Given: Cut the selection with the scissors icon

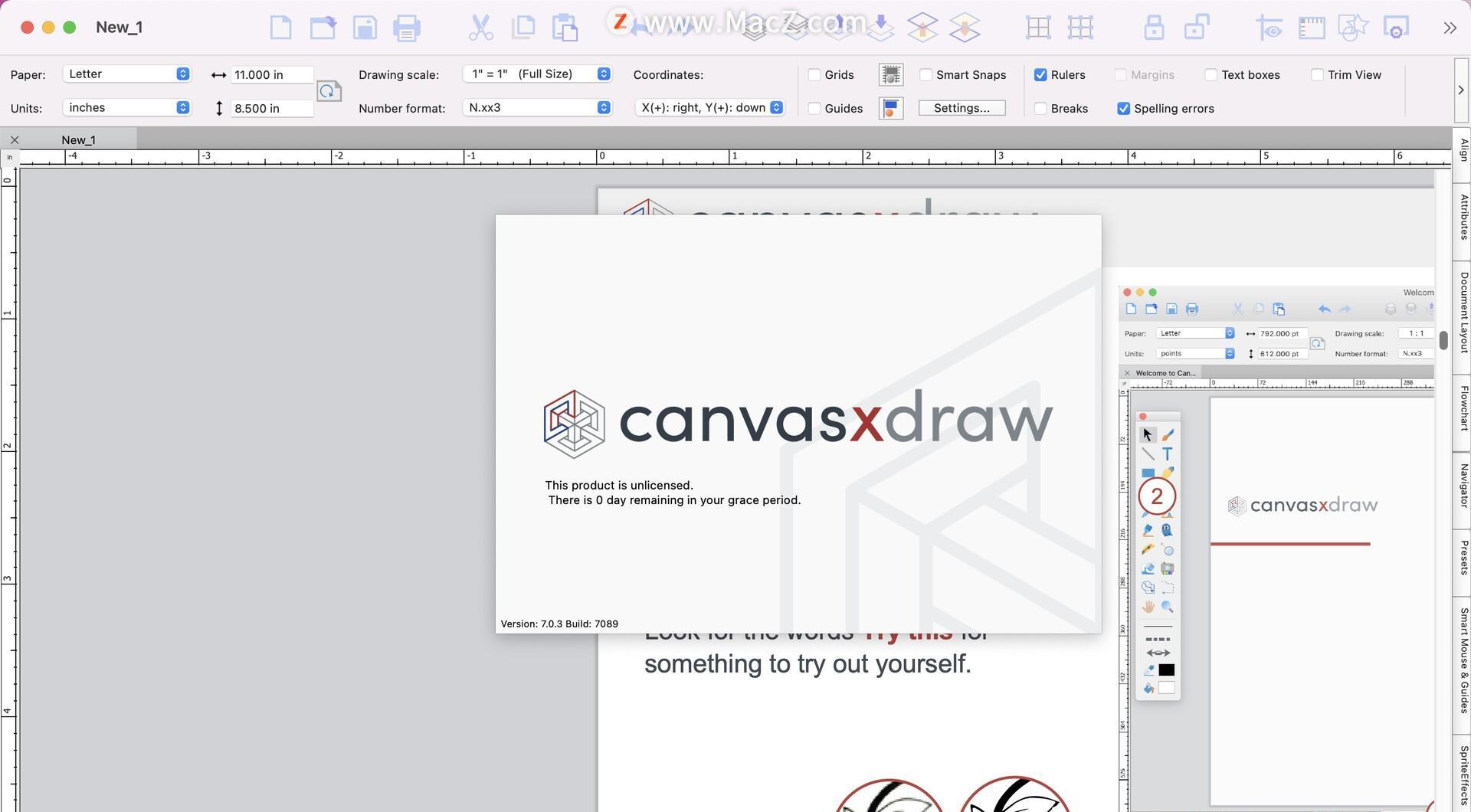Looking at the screenshot, I should pos(481,28).
